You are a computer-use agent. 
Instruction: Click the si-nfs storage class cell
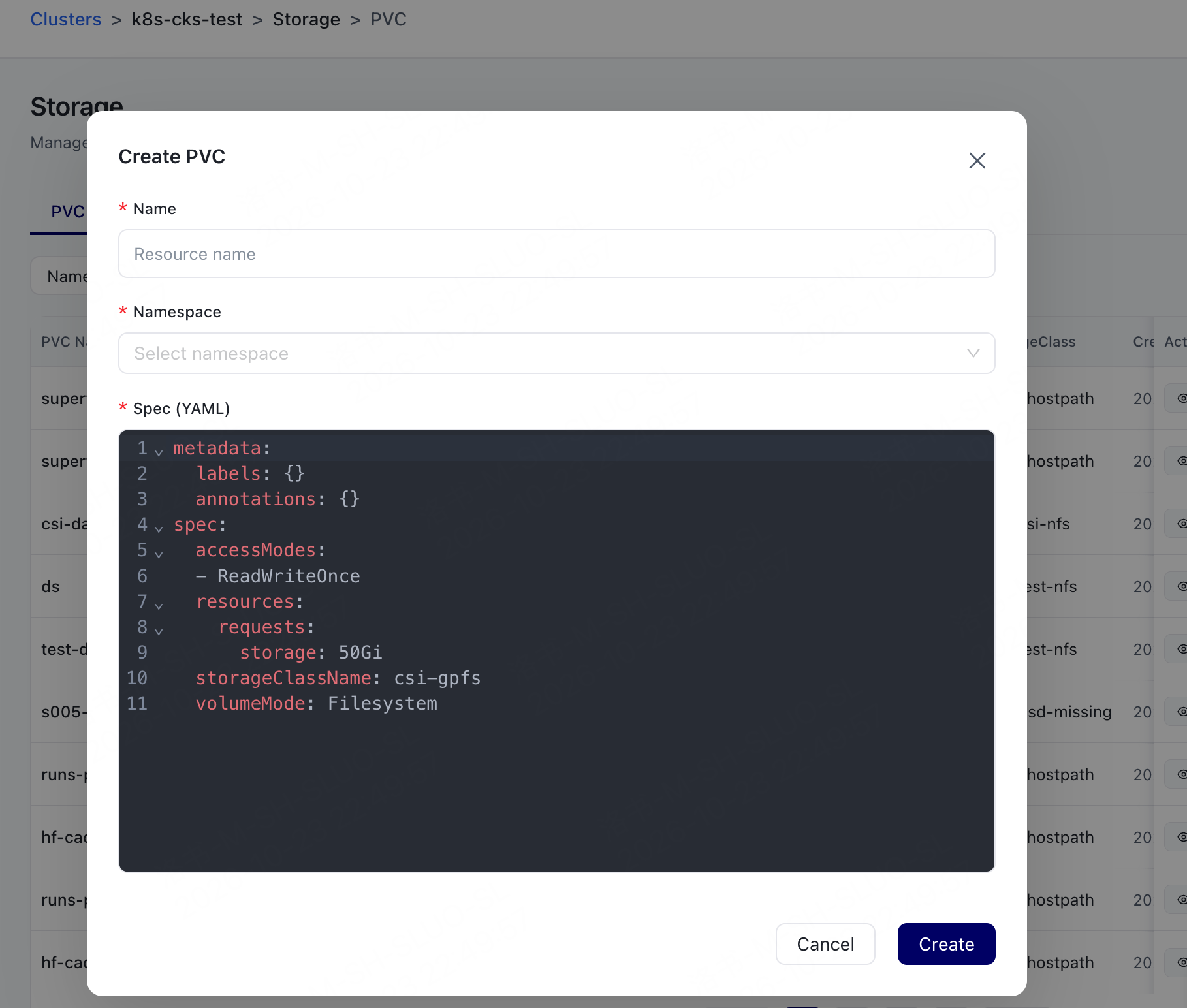click(x=1048, y=524)
